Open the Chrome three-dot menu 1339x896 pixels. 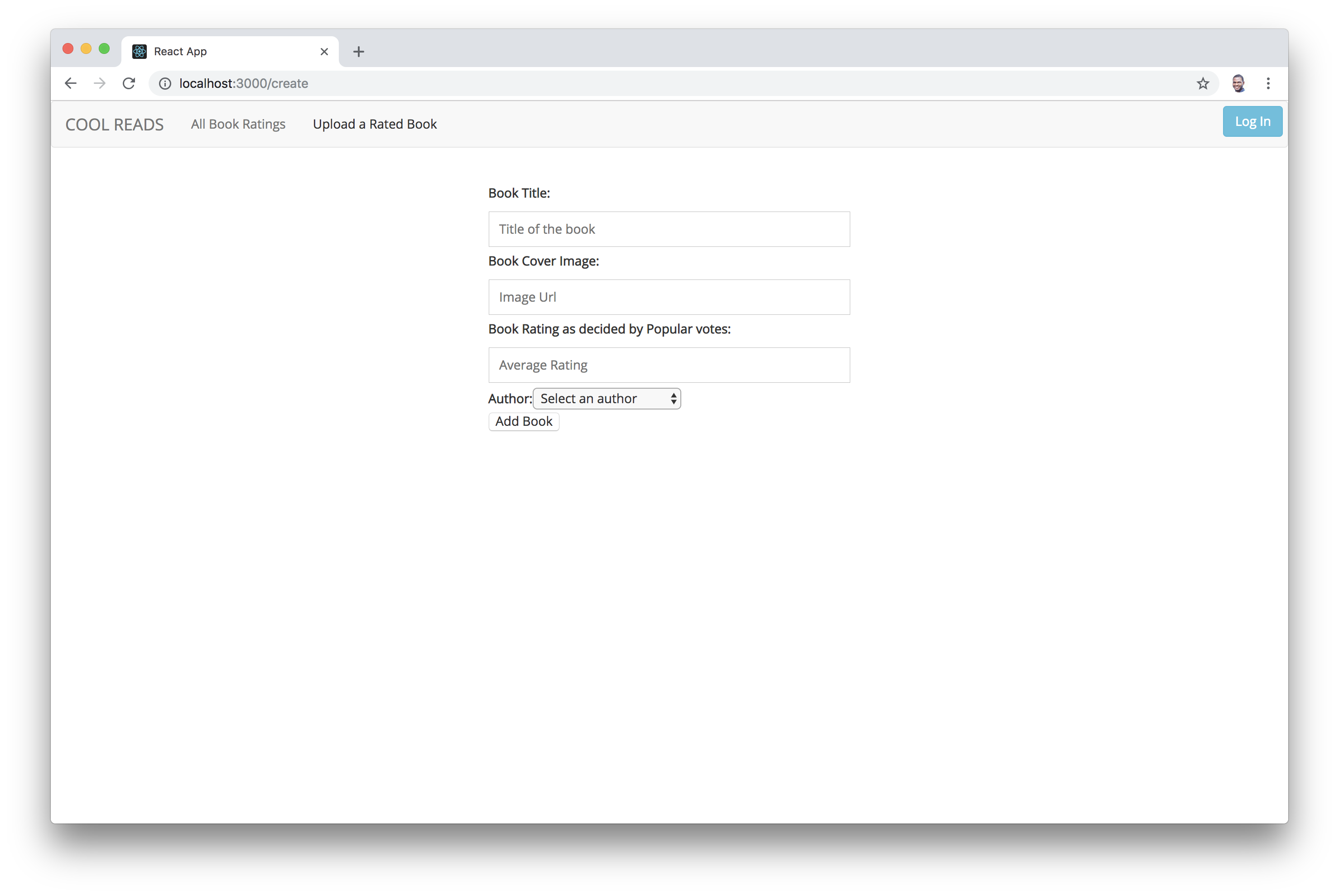[x=1267, y=83]
